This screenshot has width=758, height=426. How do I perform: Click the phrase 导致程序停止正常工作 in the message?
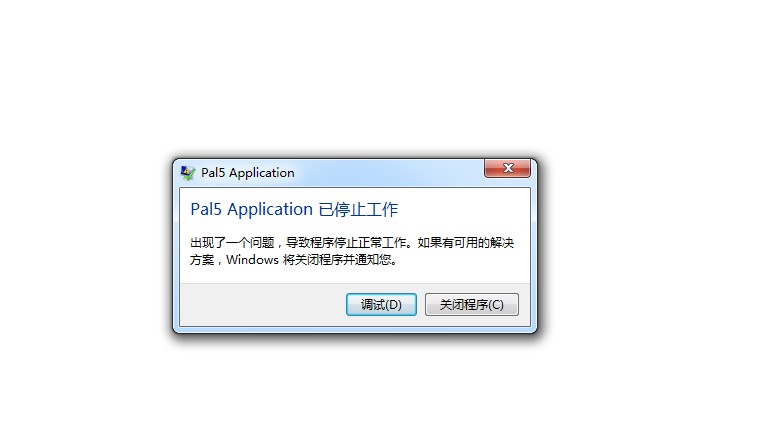346,242
